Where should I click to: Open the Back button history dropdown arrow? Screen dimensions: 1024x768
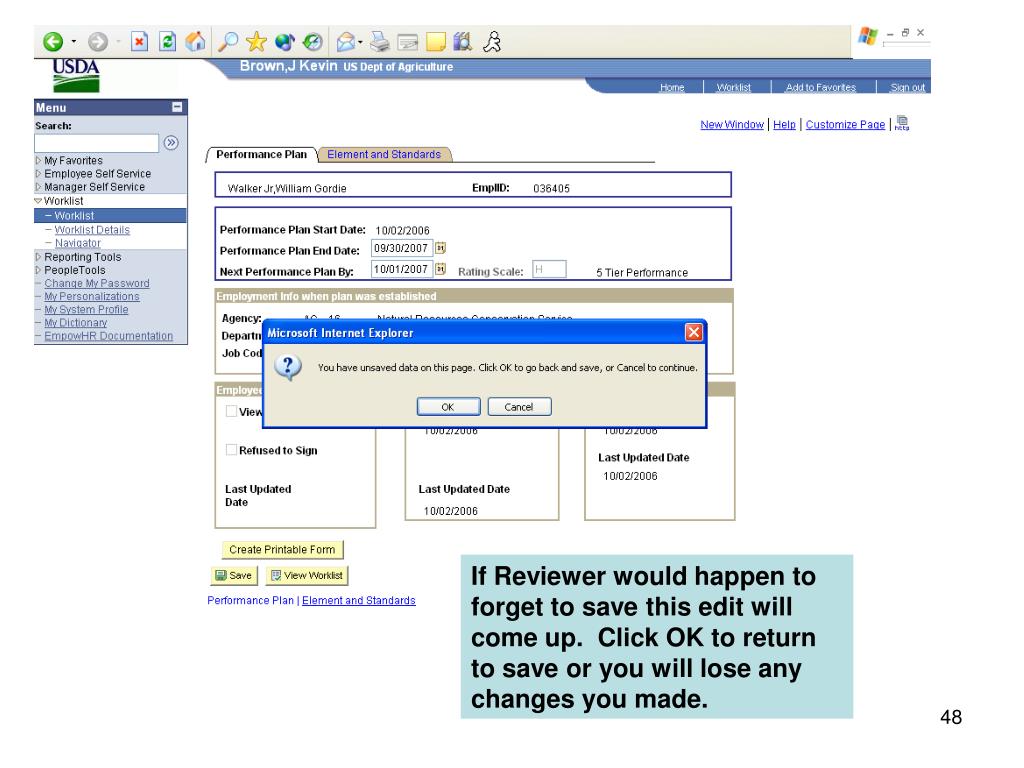[74, 42]
